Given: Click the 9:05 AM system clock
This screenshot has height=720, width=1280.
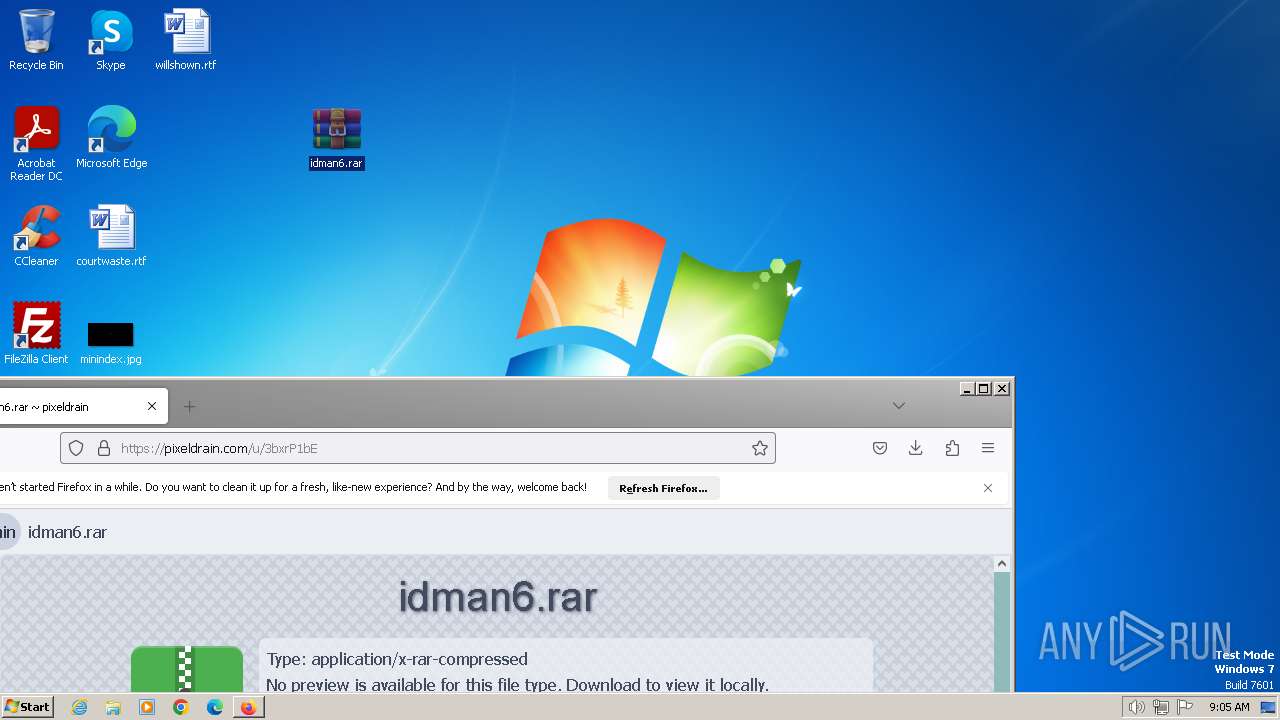Looking at the screenshot, I should [1229, 707].
